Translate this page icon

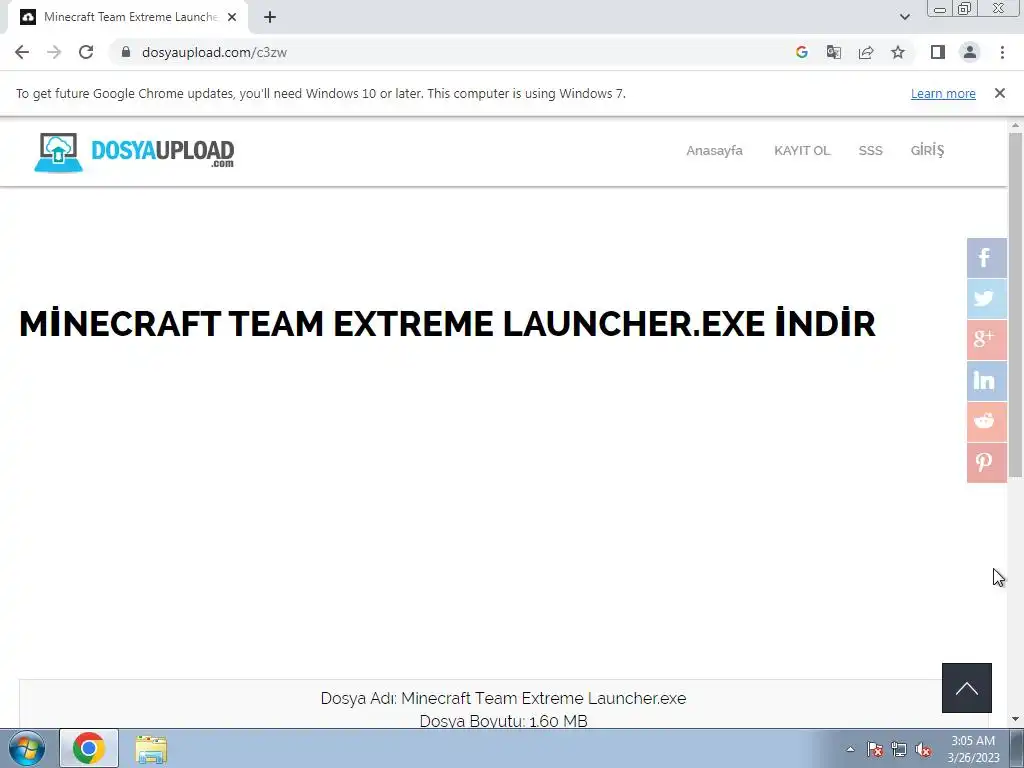tap(833, 52)
